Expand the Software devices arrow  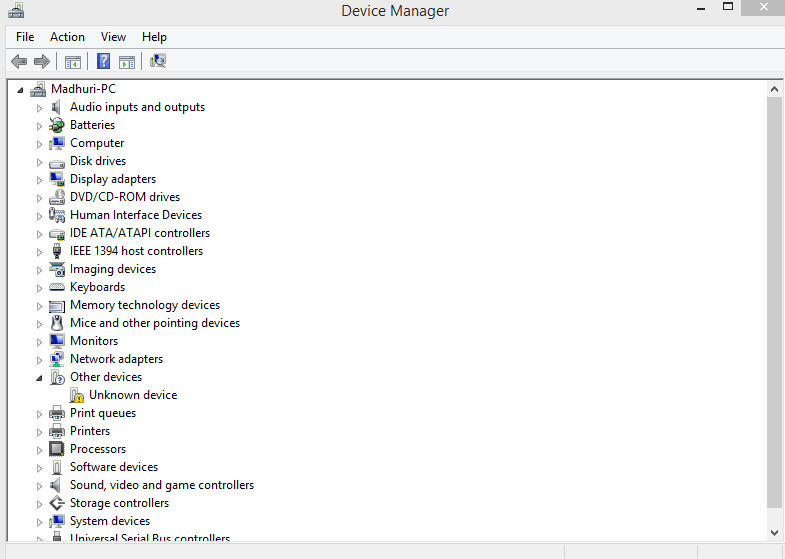39,468
